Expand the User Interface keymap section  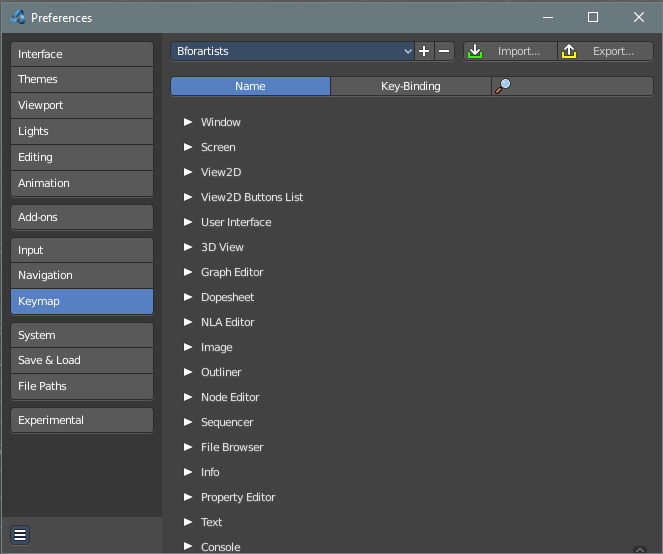[x=188, y=222]
